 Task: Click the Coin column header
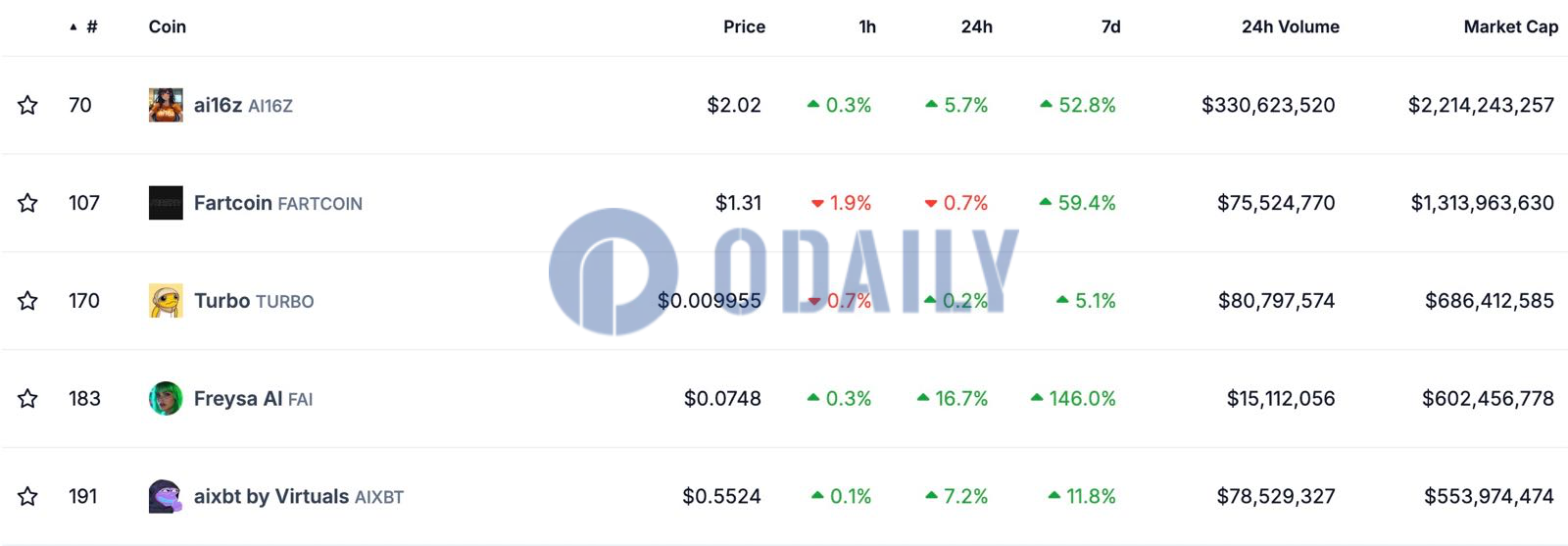tap(167, 26)
